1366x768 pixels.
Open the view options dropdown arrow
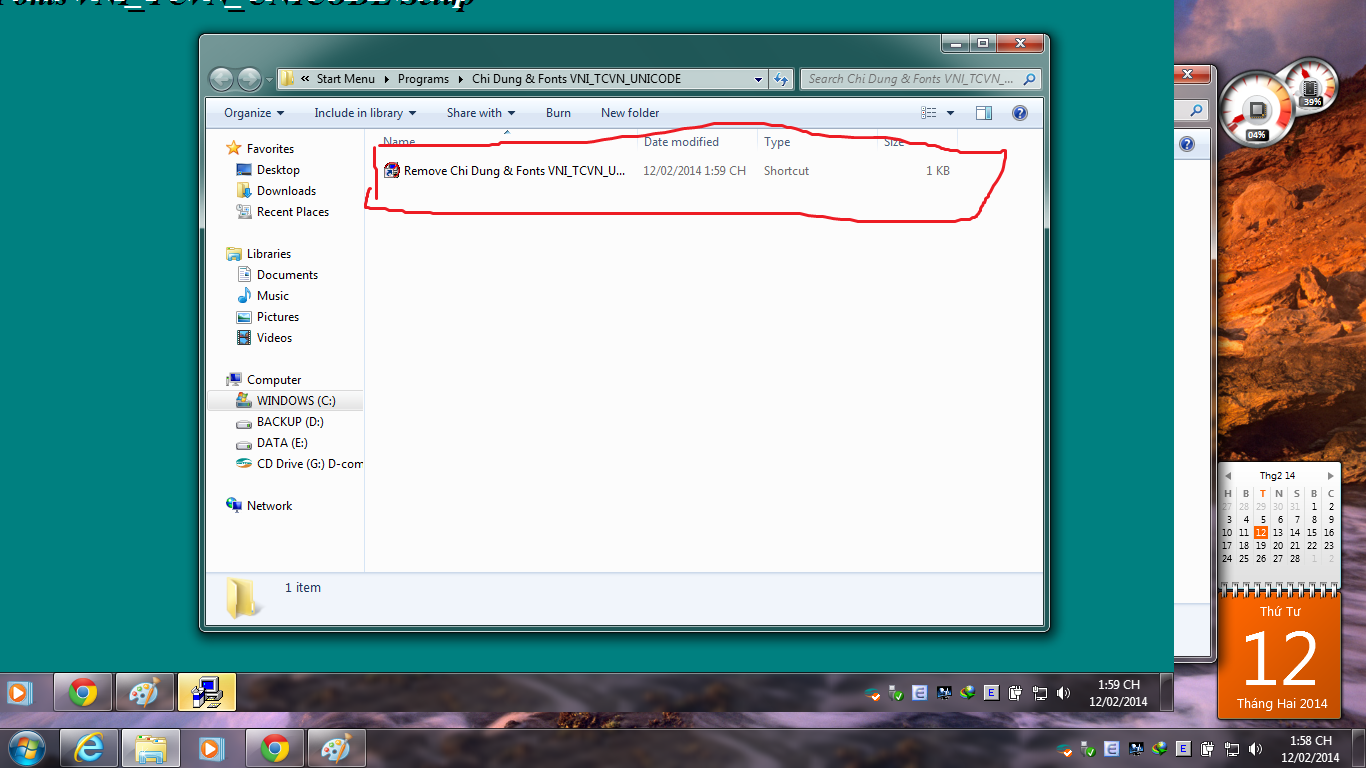pyautogui.click(x=950, y=113)
